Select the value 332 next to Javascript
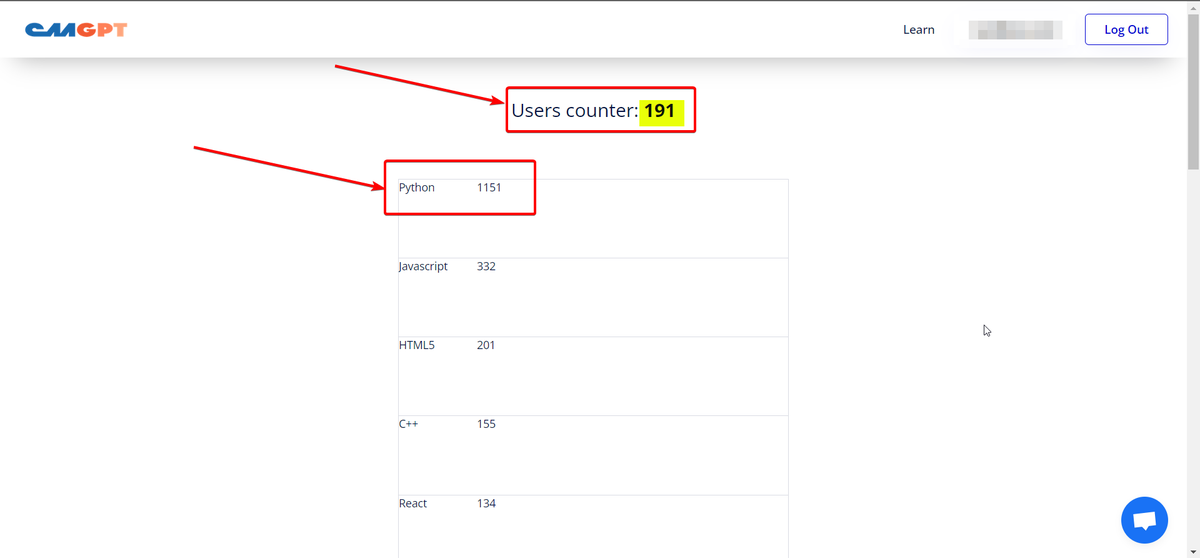The image size is (1200, 558). coord(486,267)
